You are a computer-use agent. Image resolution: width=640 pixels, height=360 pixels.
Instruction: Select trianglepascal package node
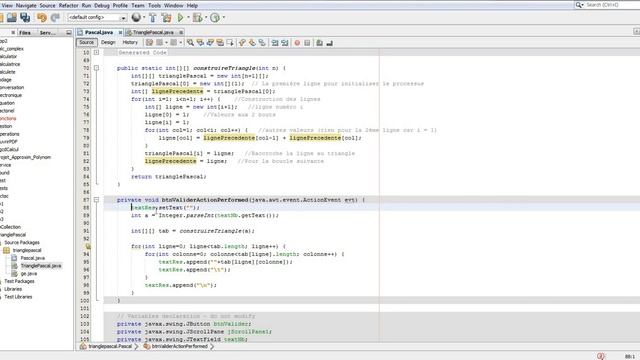click(27, 250)
